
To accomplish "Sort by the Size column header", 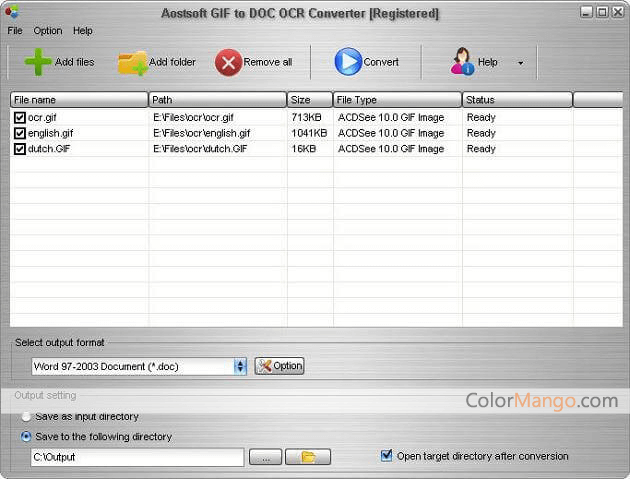I will [310, 100].
